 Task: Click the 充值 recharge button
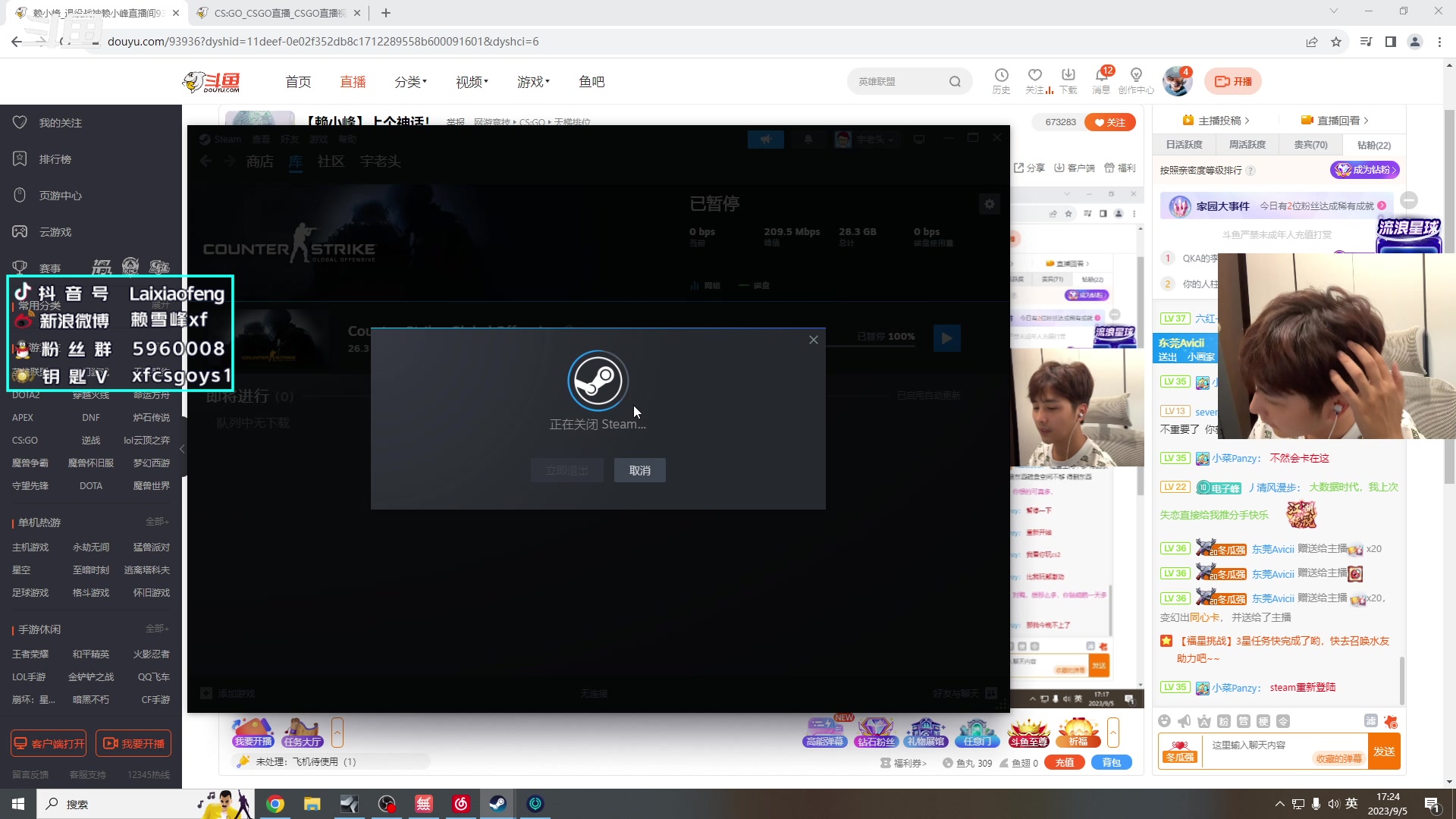[x=1065, y=763]
